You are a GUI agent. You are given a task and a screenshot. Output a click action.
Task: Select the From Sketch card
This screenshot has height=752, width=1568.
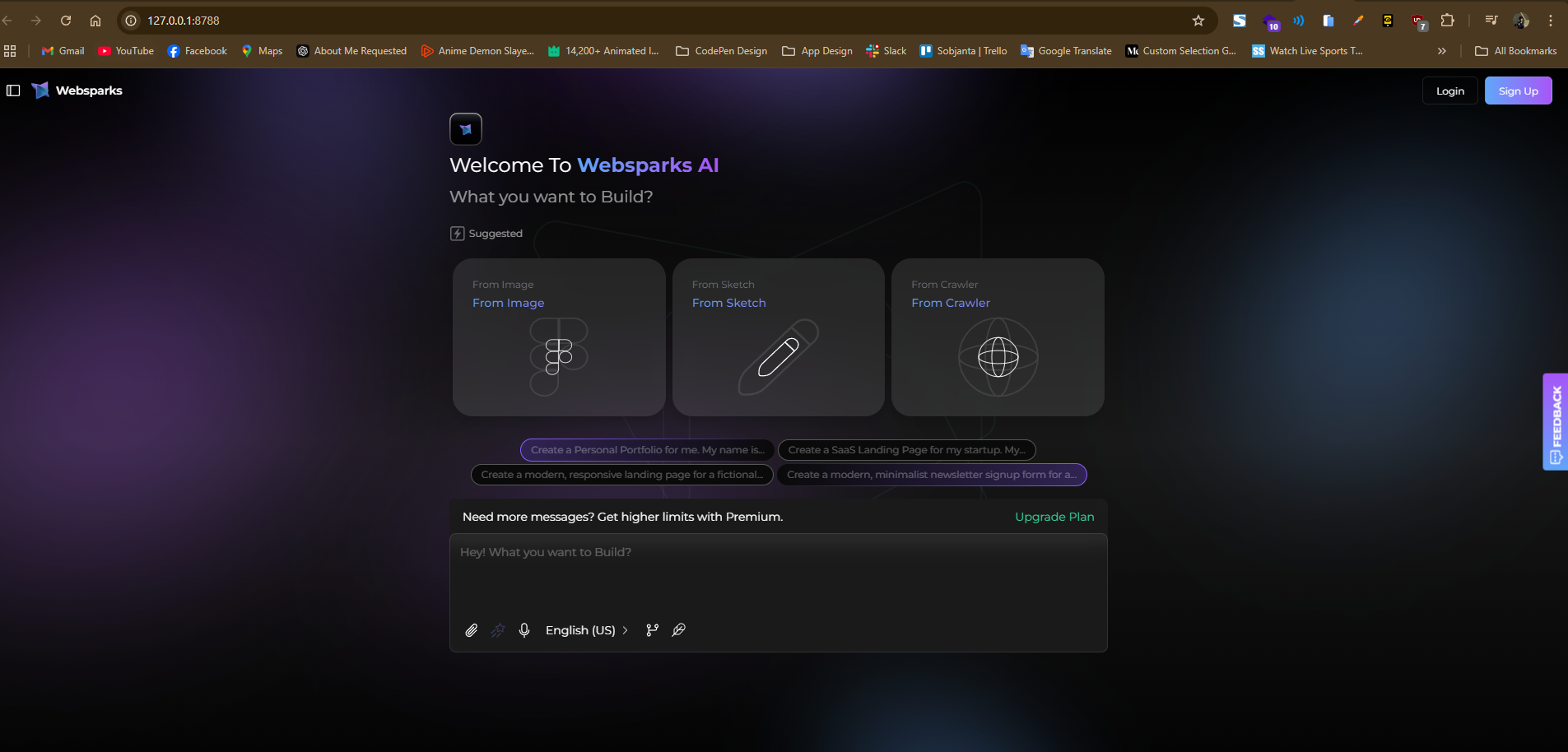[x=778, y=337]
